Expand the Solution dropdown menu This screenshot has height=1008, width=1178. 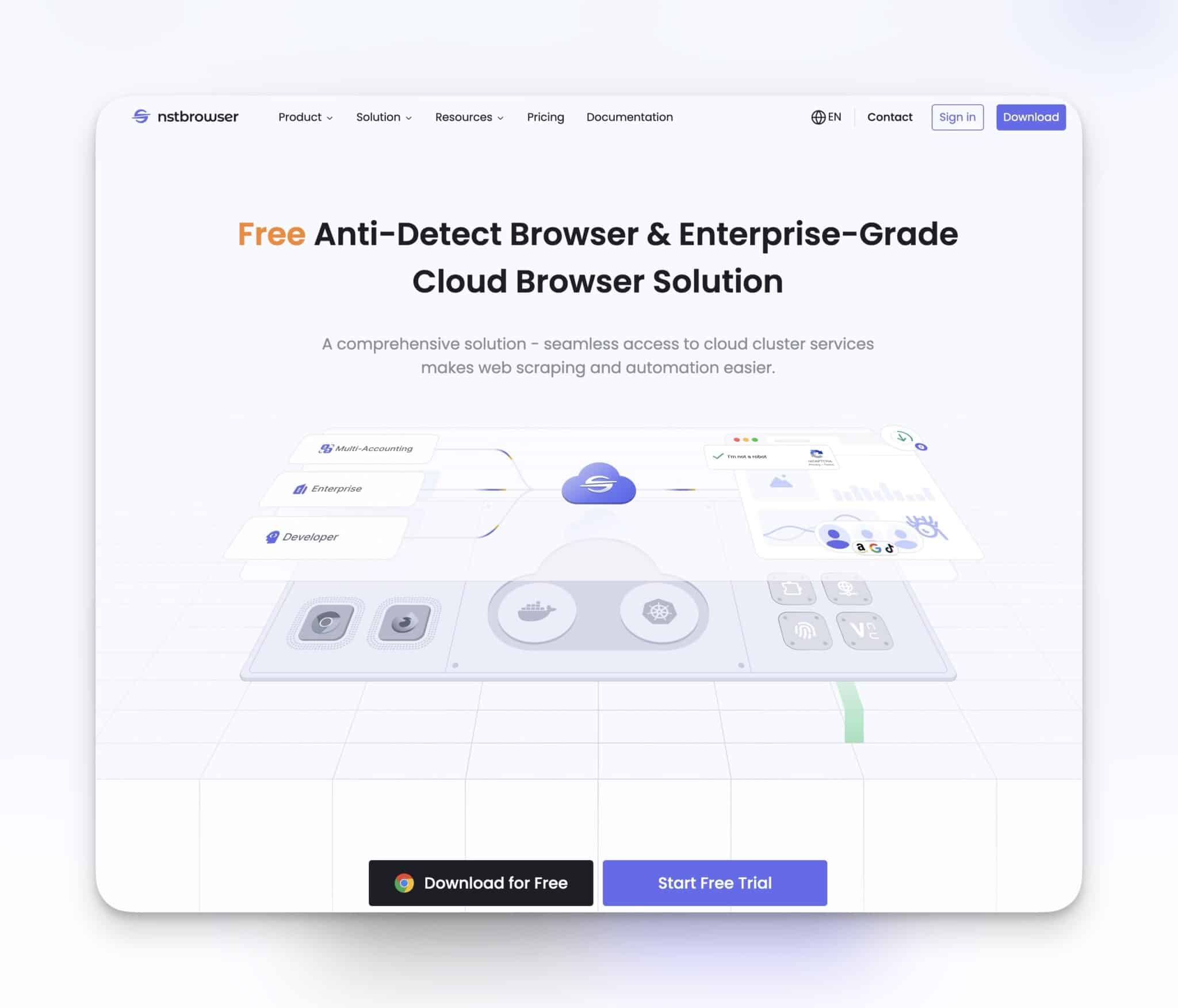384,117
